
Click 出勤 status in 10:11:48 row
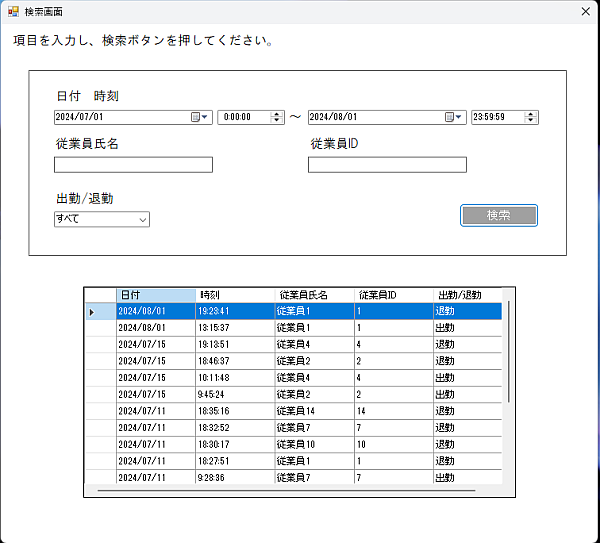tap(468, 378)
